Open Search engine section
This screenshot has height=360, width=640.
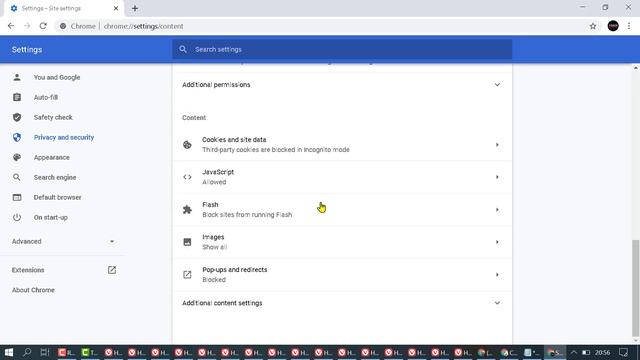(x=55, y=177)
